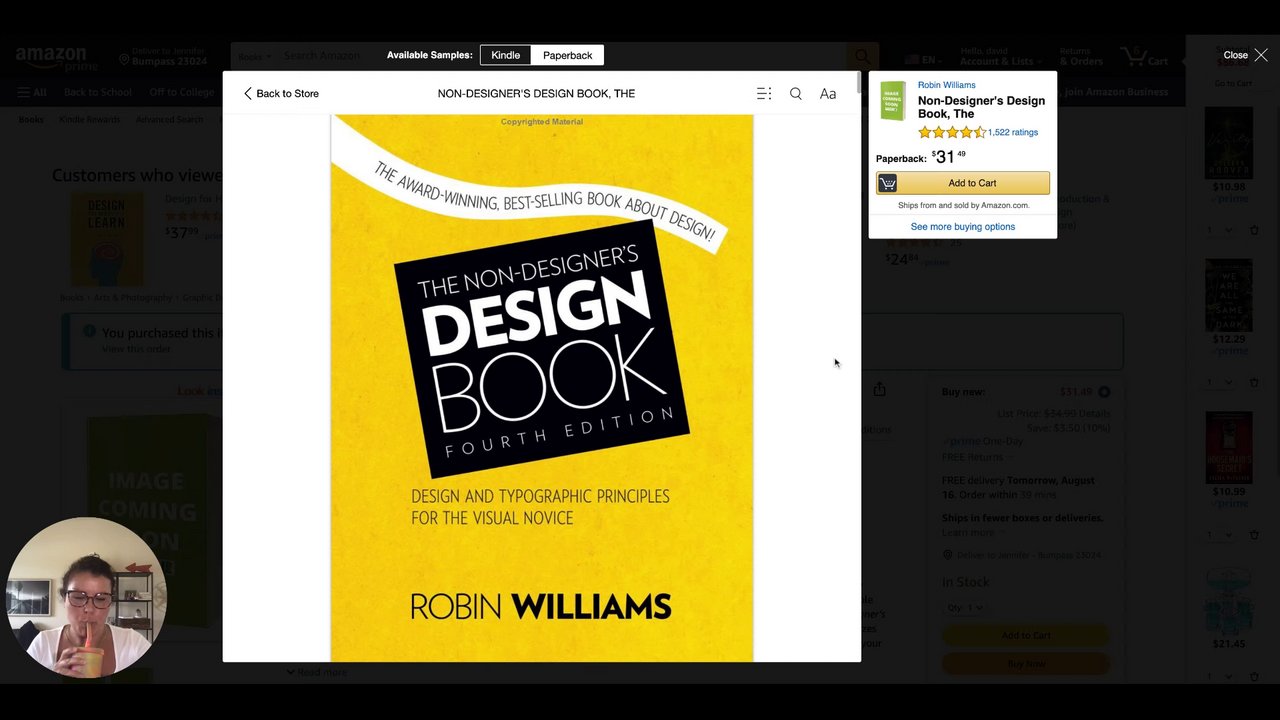Image resolution: width=1280 pixels, height=720 pixels.
Task: Open the Robin Williams author link
Action: click(x=946, y=85)
